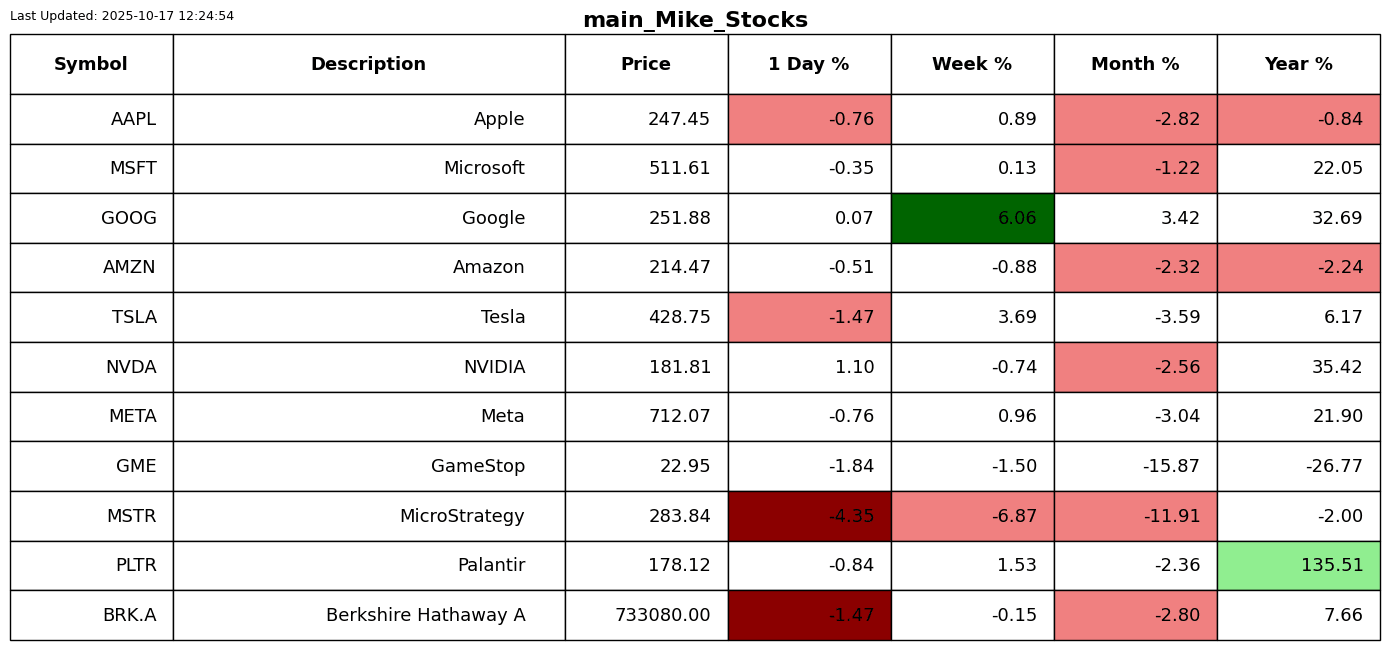Click the Description column header
Image resolution: width=1390 pixels, height=650 pixels.
(368, 65)
